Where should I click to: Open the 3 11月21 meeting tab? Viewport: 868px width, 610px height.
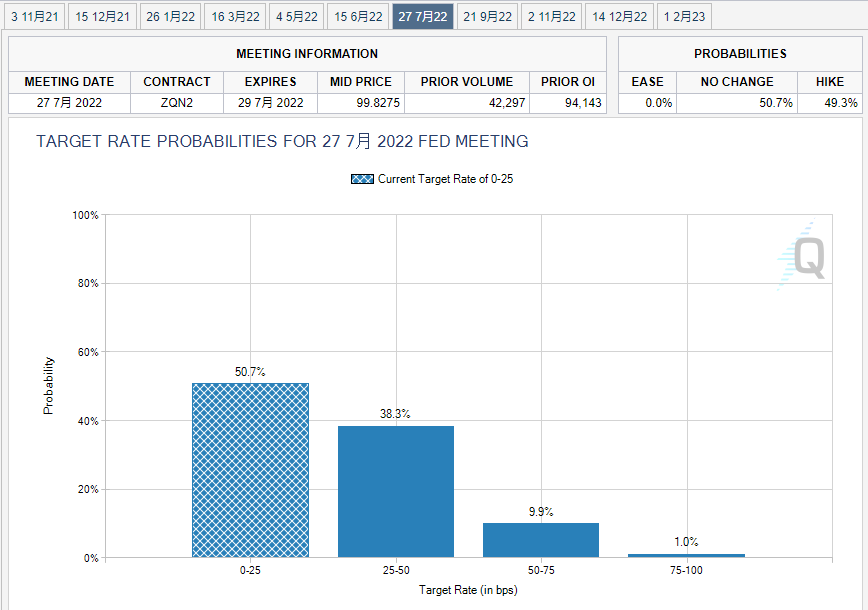(x=35, y=16)
